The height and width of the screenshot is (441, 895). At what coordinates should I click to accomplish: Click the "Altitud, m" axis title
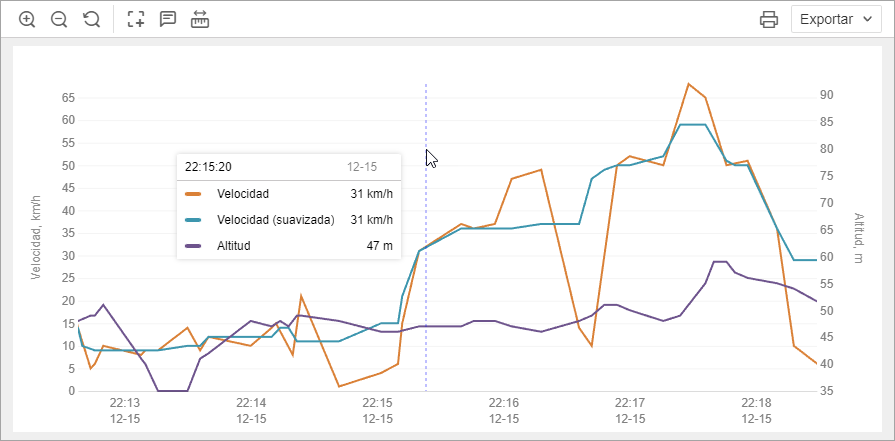pos(858,238)
